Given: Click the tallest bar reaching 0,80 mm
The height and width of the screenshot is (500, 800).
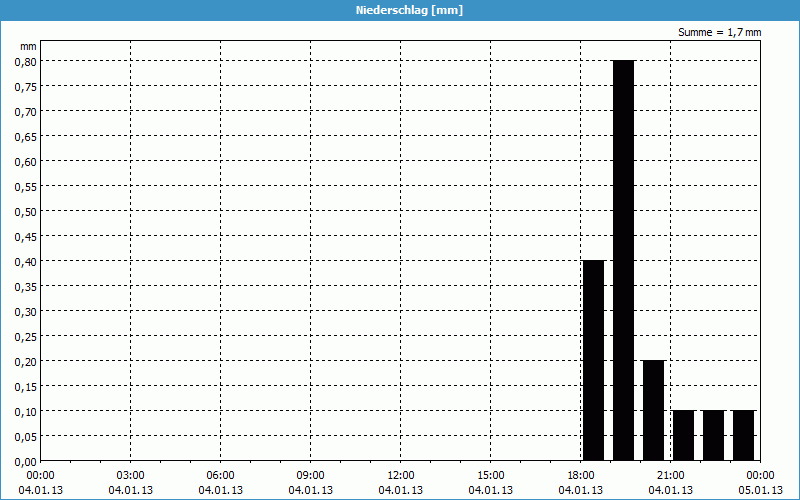Looking at the screenshot, I should (x=623, y=260).
